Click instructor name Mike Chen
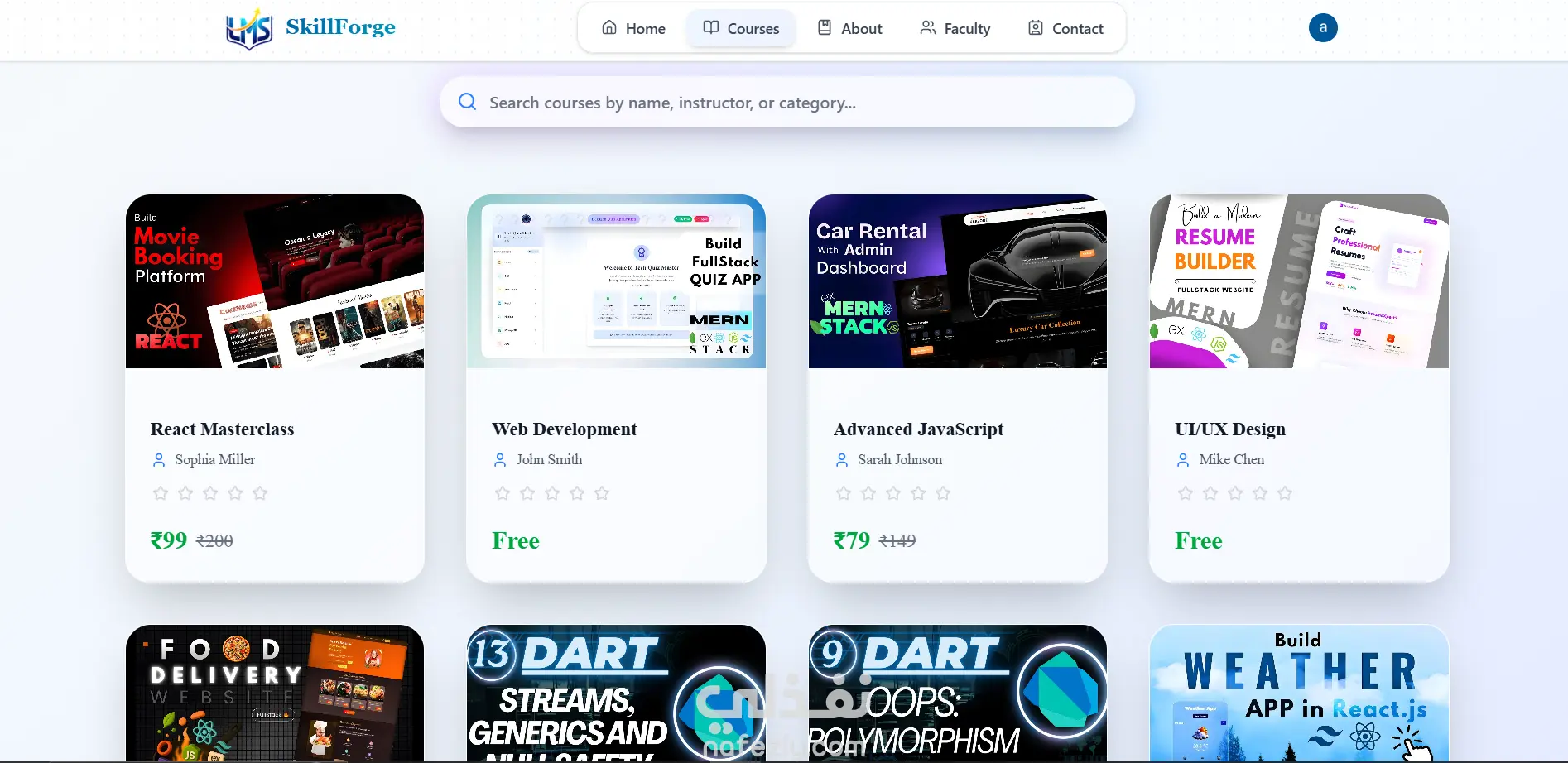This screenshot has height=763, width=1568. pos(1232,459)
